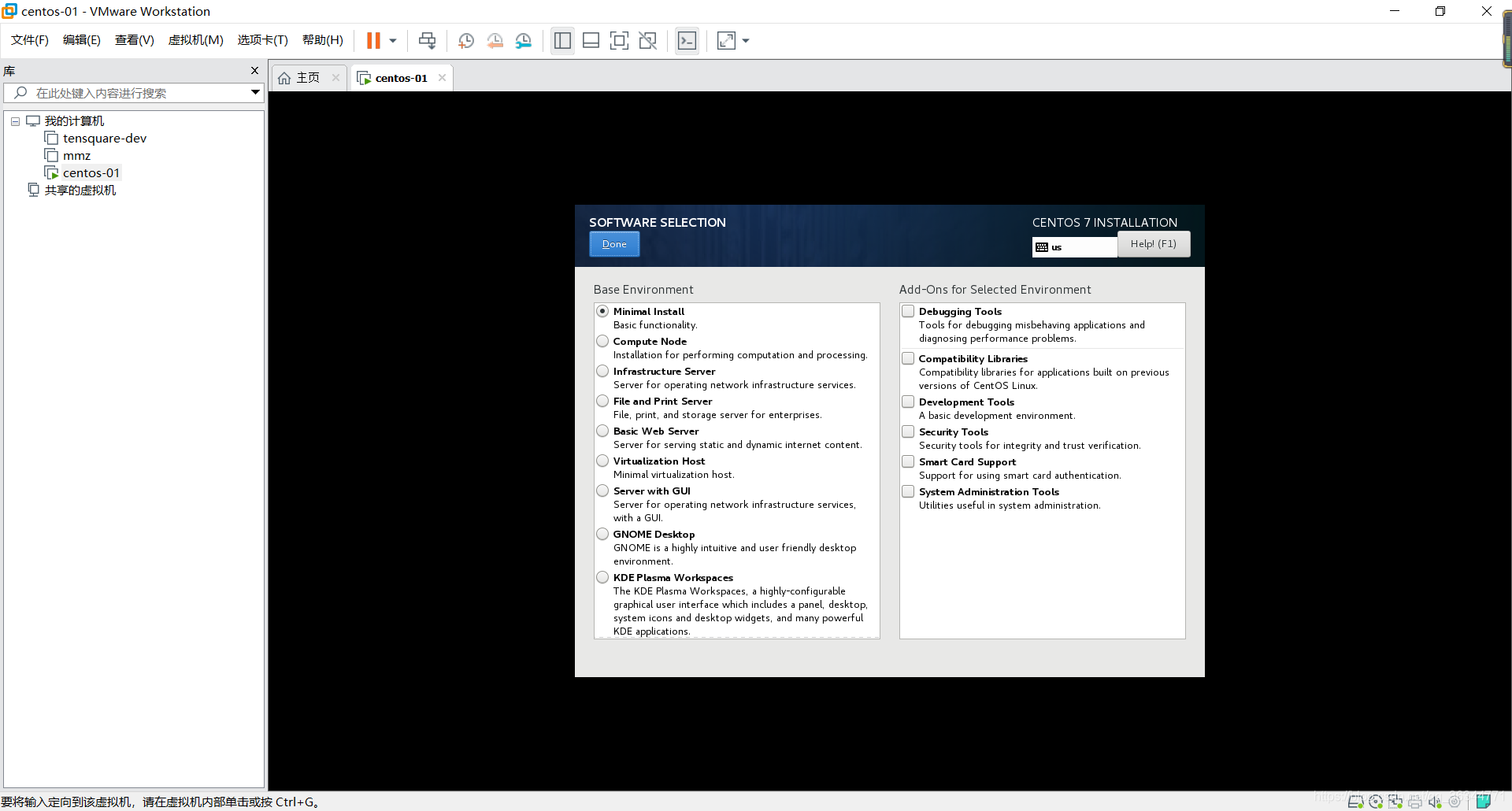This screenshot has width=1512, height=811.
Task: Open the power options dropdown arrow
Action: point(393,40)
